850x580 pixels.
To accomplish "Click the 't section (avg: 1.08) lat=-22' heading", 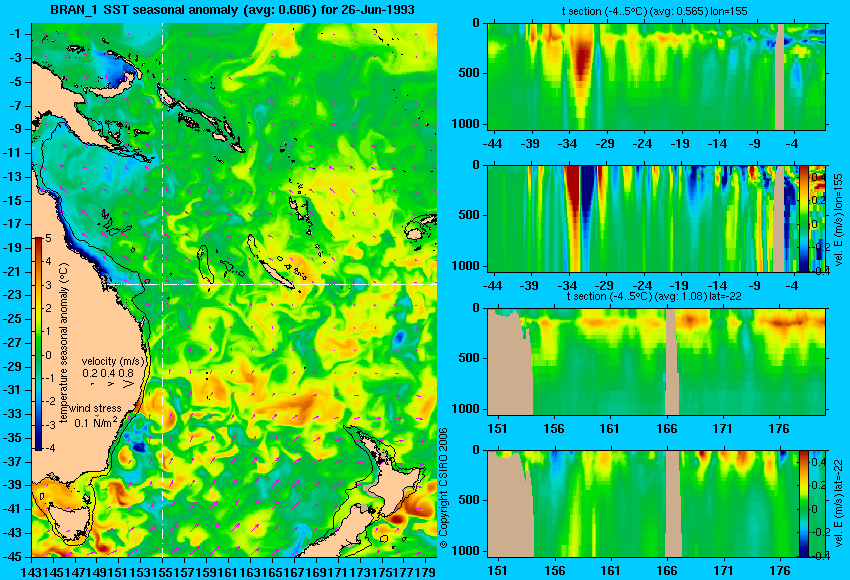I will click(654, 296).
